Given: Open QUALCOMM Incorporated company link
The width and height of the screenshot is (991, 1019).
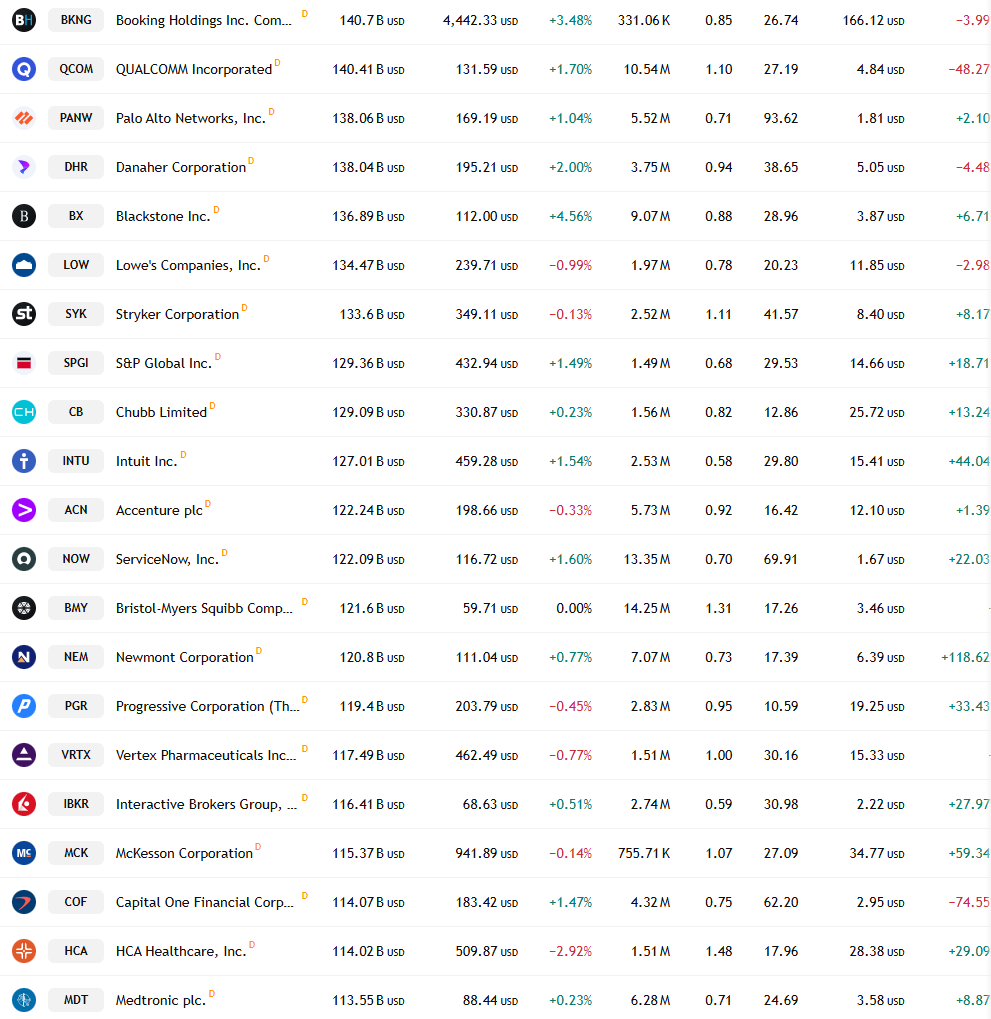Looking at the screenshot, I should coord(194,70).
